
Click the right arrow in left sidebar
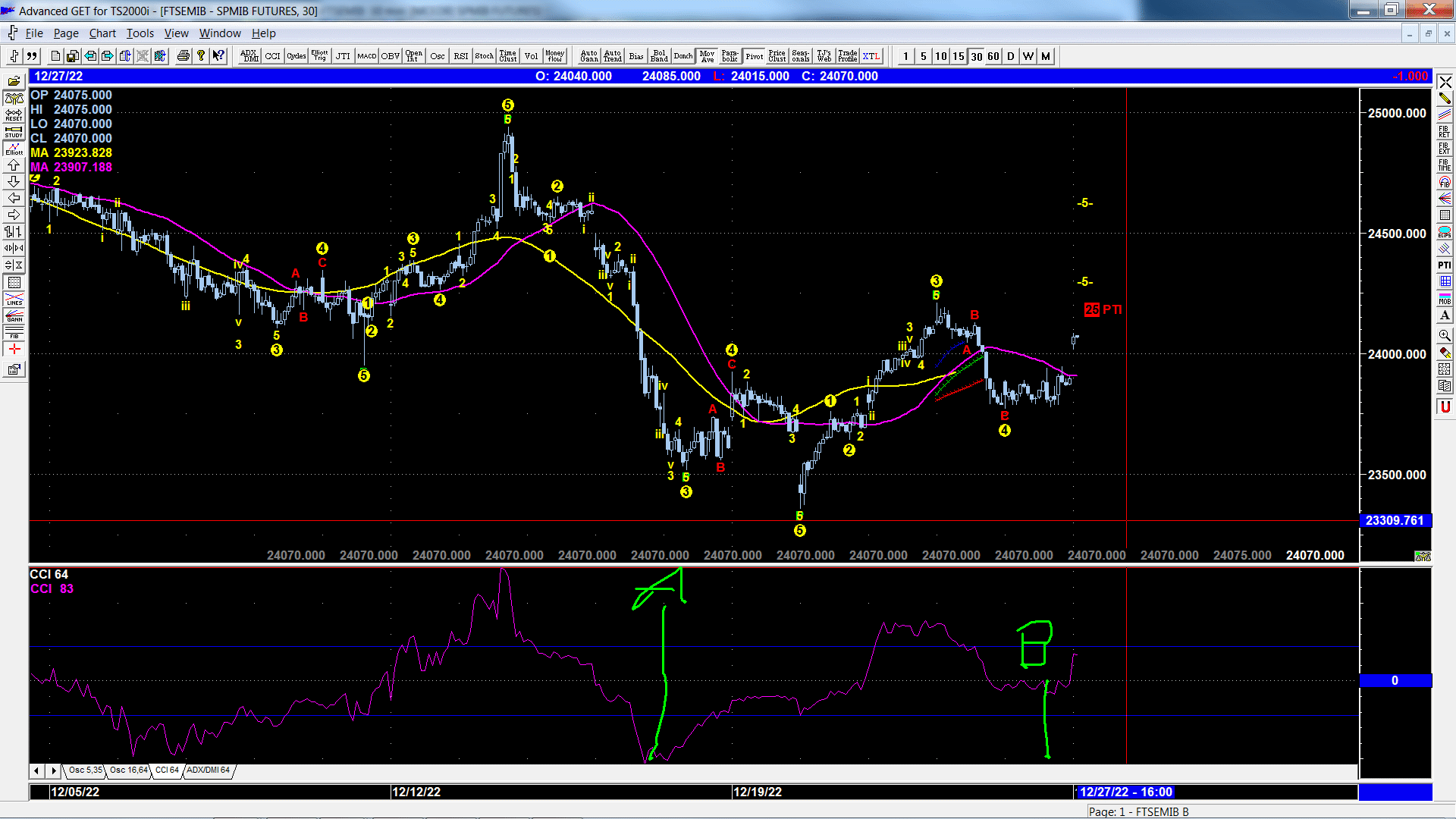[x=14, y=215]
